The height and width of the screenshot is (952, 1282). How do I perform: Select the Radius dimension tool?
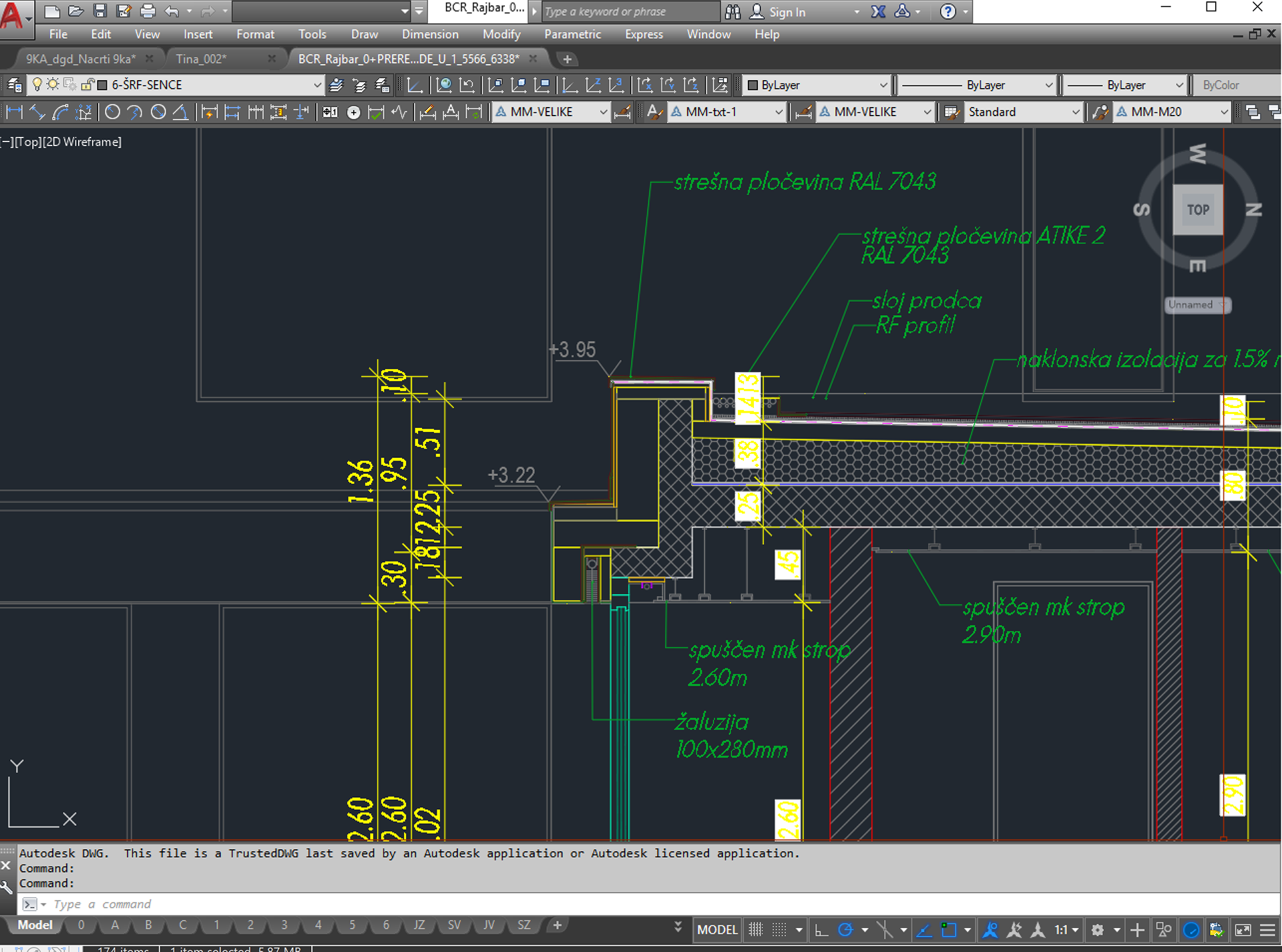(112, 112)
